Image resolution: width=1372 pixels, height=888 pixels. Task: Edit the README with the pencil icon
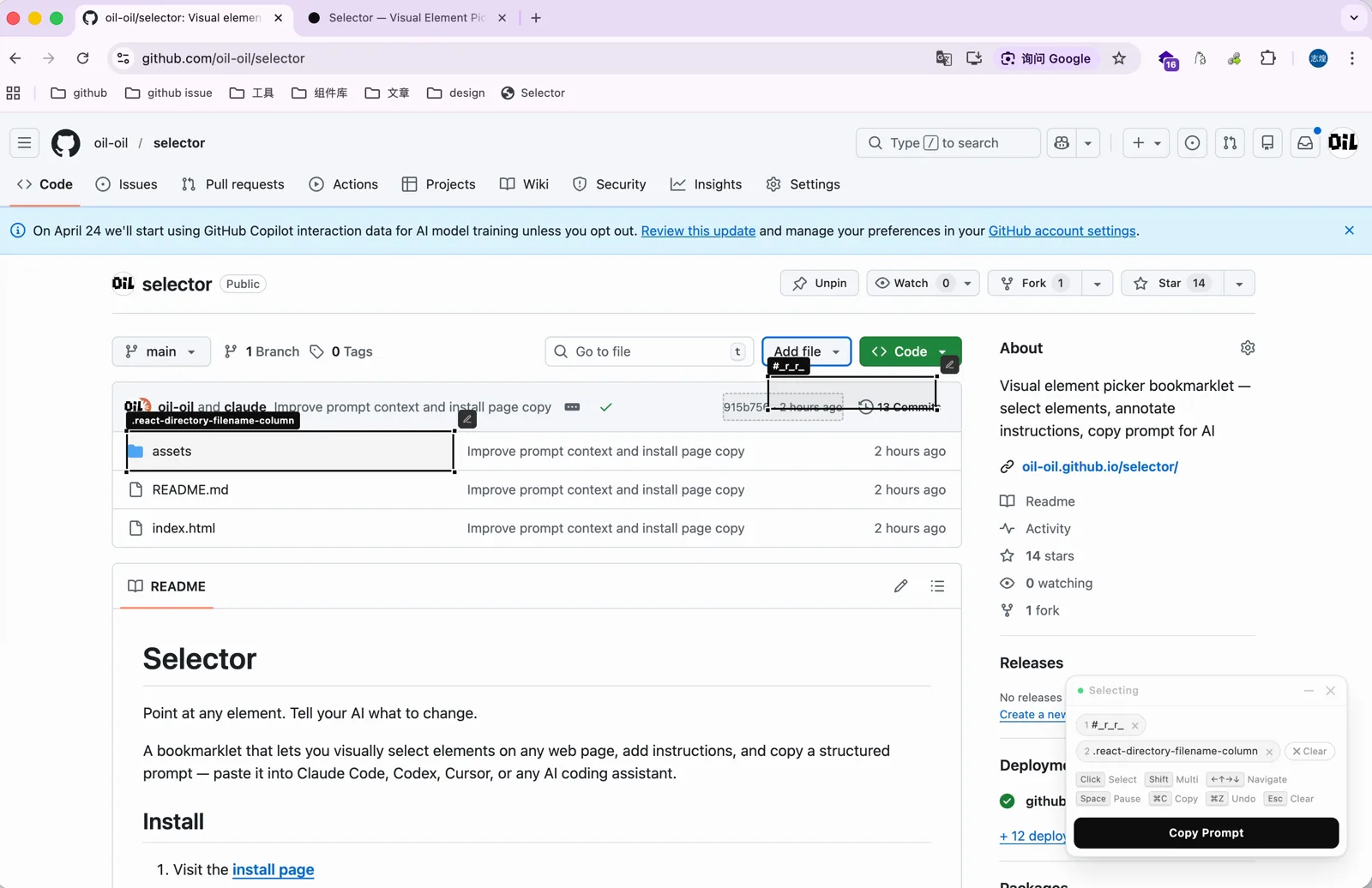pos(900,586)
